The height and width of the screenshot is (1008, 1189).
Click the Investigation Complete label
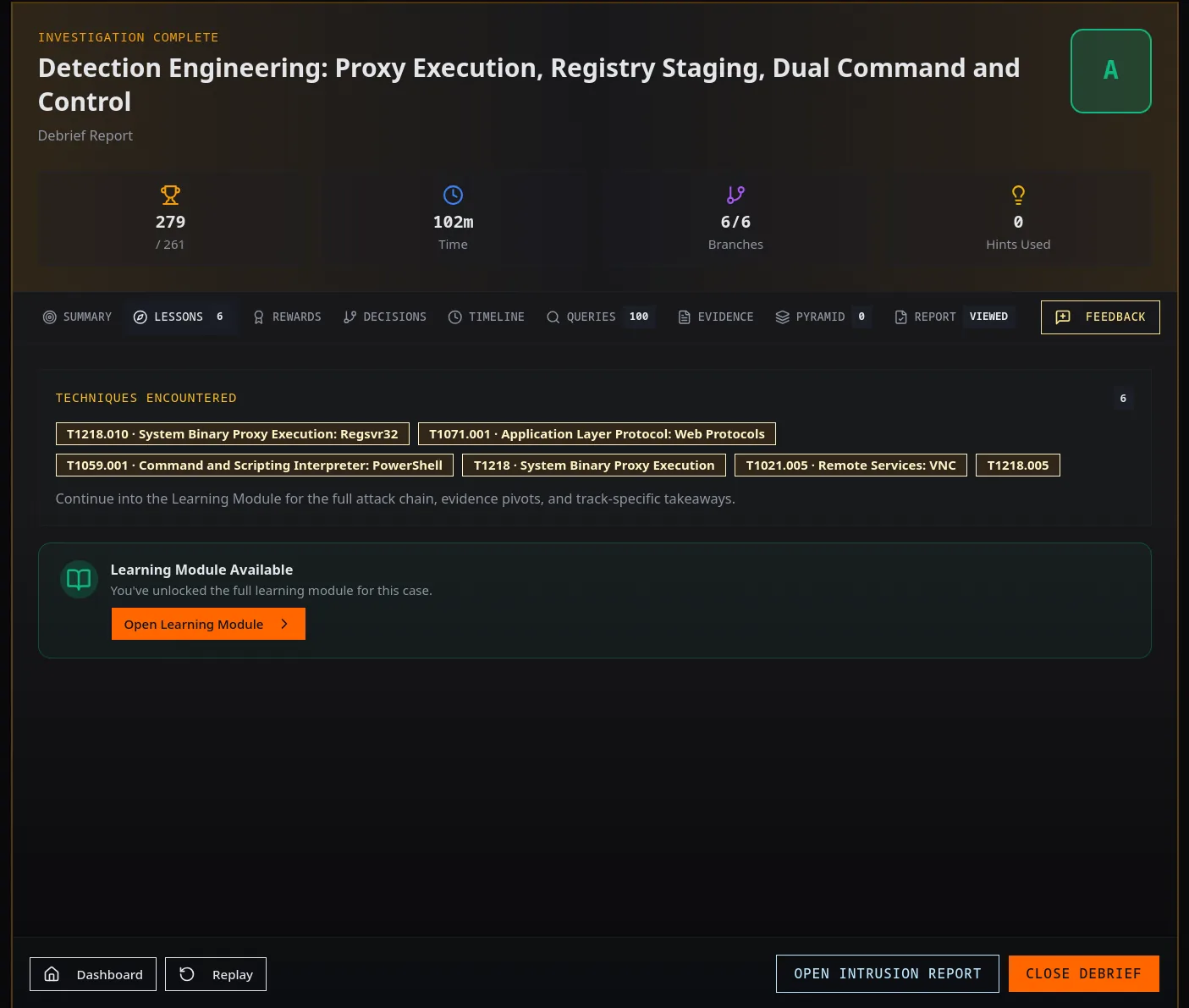(129, 37)
